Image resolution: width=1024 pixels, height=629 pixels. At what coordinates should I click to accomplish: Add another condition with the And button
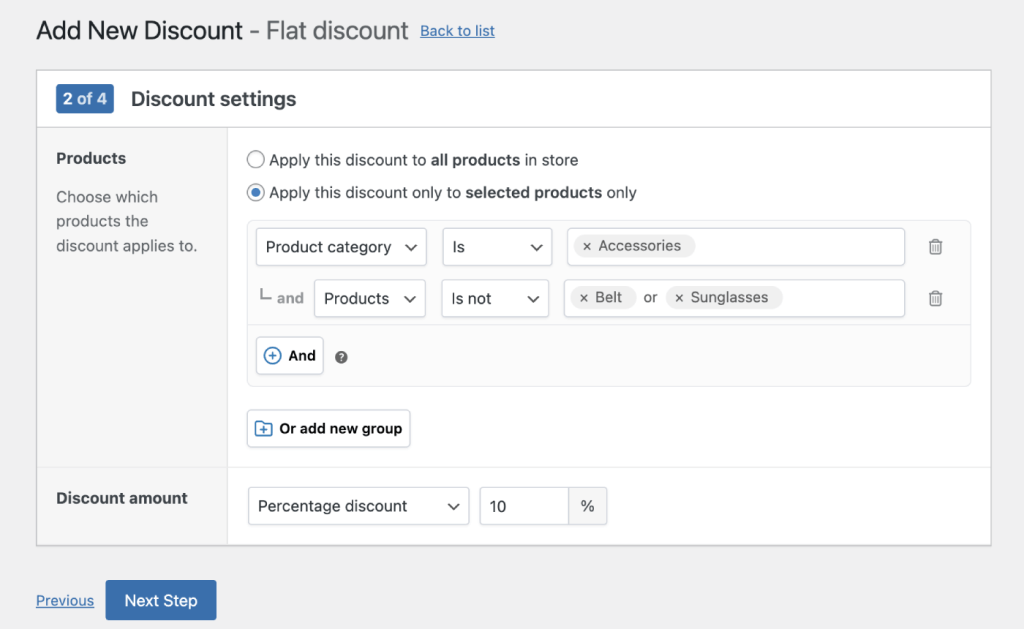pyautogui.click(x=289, y=355)
